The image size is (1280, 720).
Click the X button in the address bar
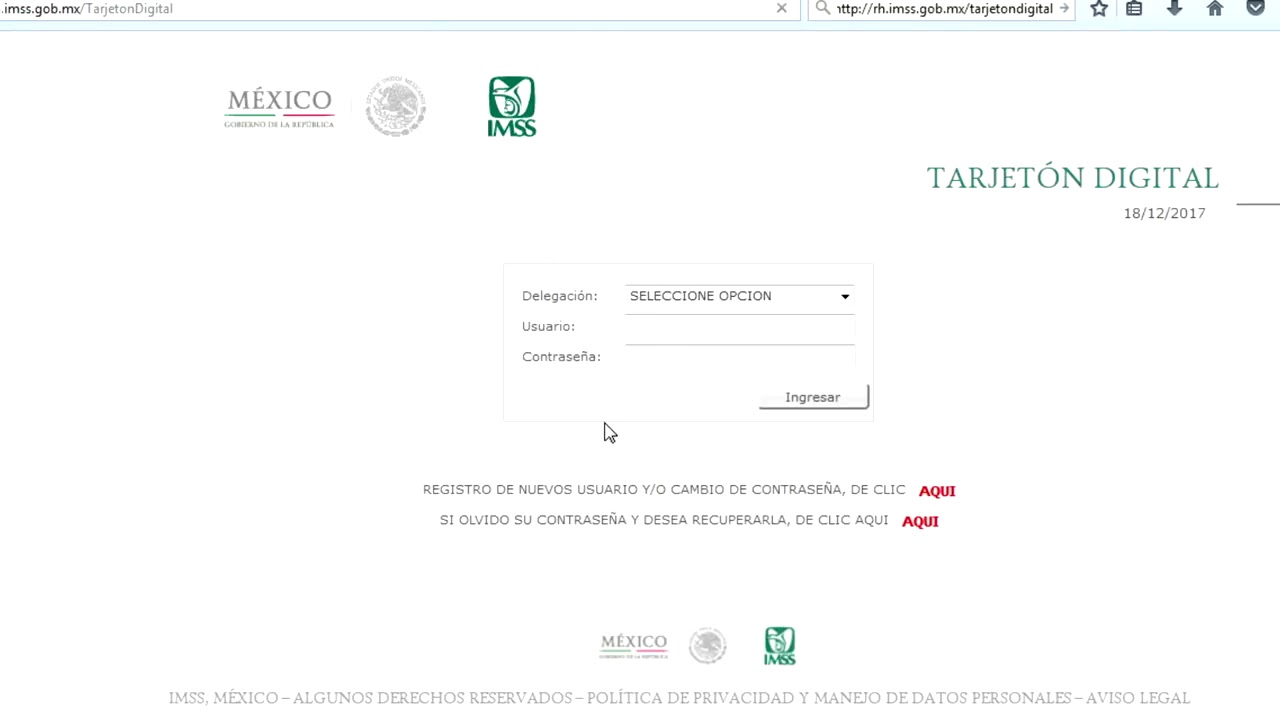coord(782,8)
